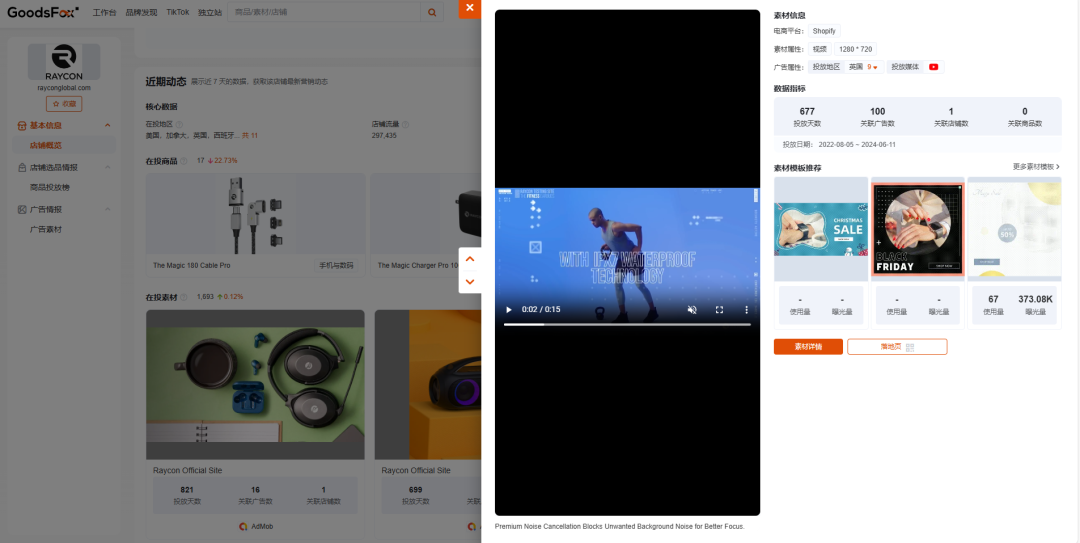
Task: Close the material detail panel
Action: tap(470, 8)
